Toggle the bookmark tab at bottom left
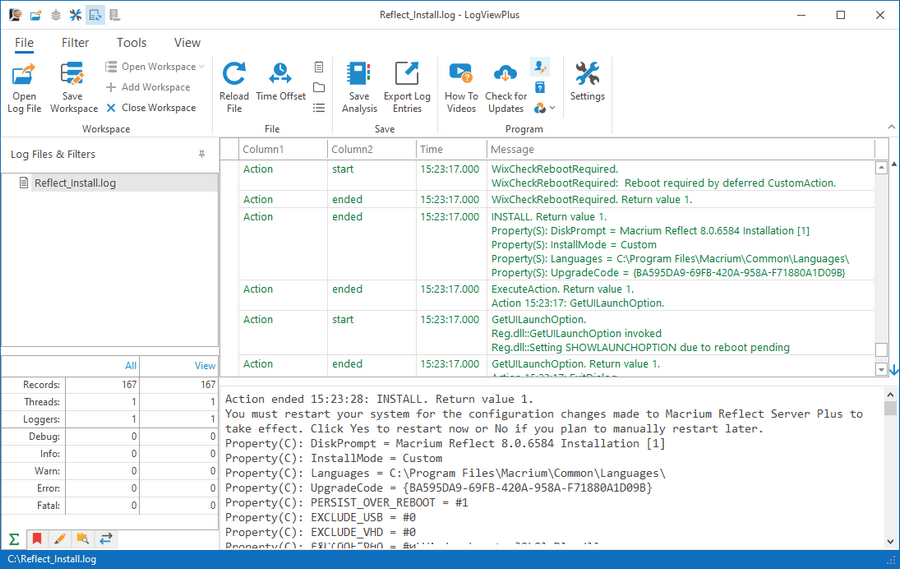The width and height of the screenshot is (900, 569). point(37,539)
